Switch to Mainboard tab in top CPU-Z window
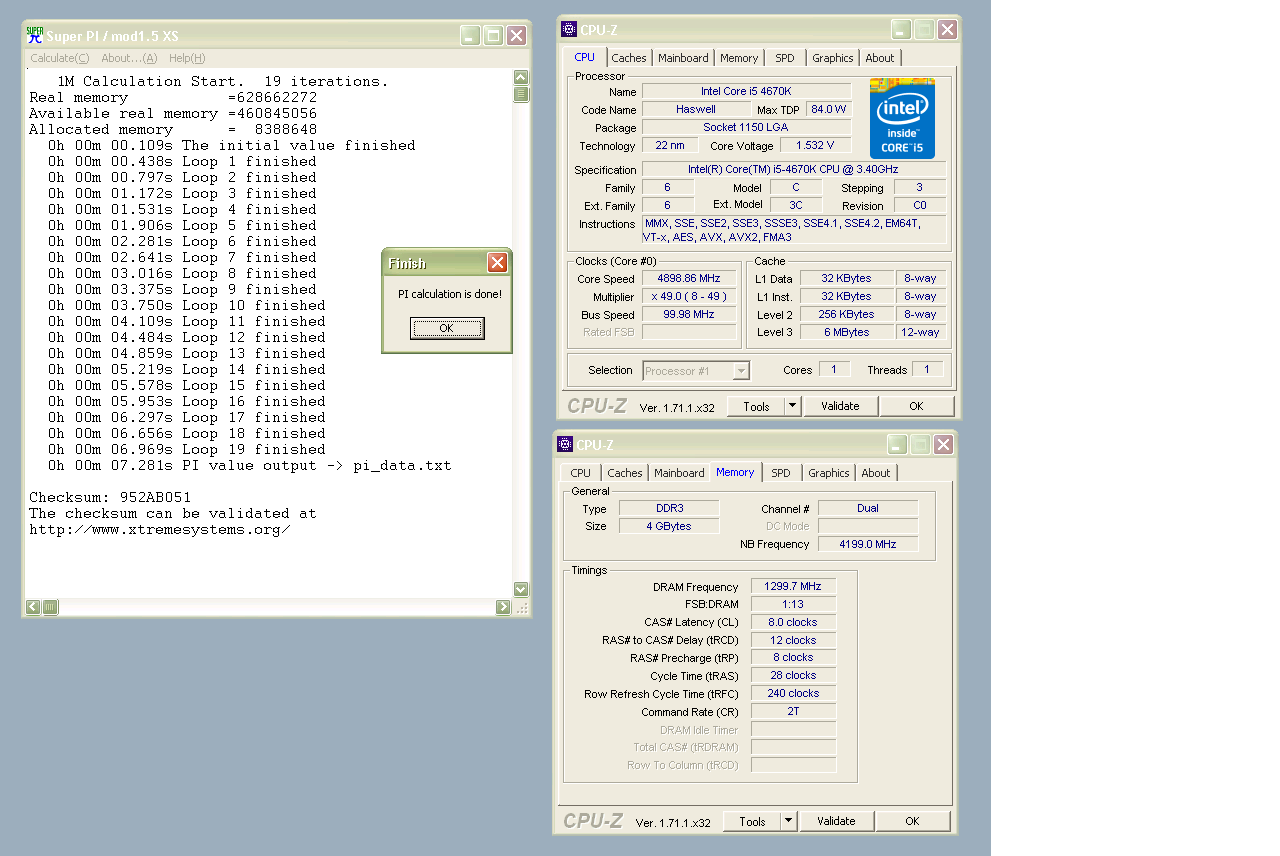 point(683,58)
